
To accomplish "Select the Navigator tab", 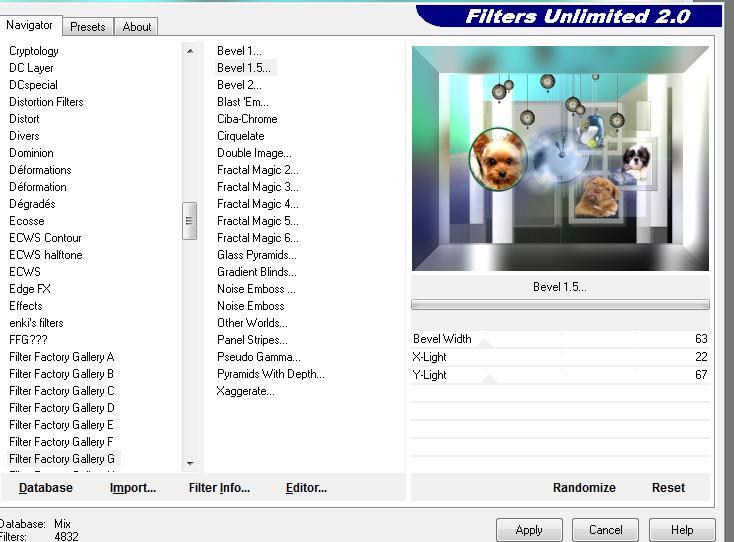I will click(x=29, y=25).
